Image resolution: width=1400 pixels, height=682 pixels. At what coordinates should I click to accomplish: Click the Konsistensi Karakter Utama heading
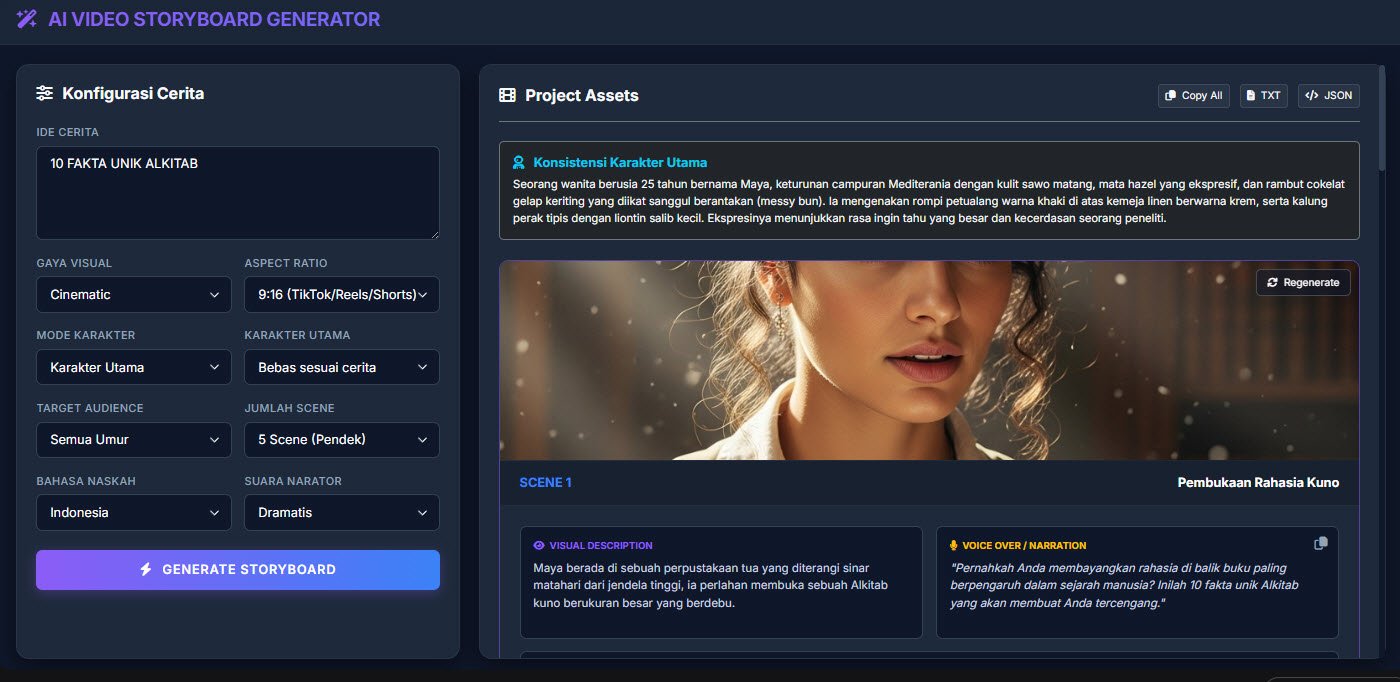coord(620,162)
